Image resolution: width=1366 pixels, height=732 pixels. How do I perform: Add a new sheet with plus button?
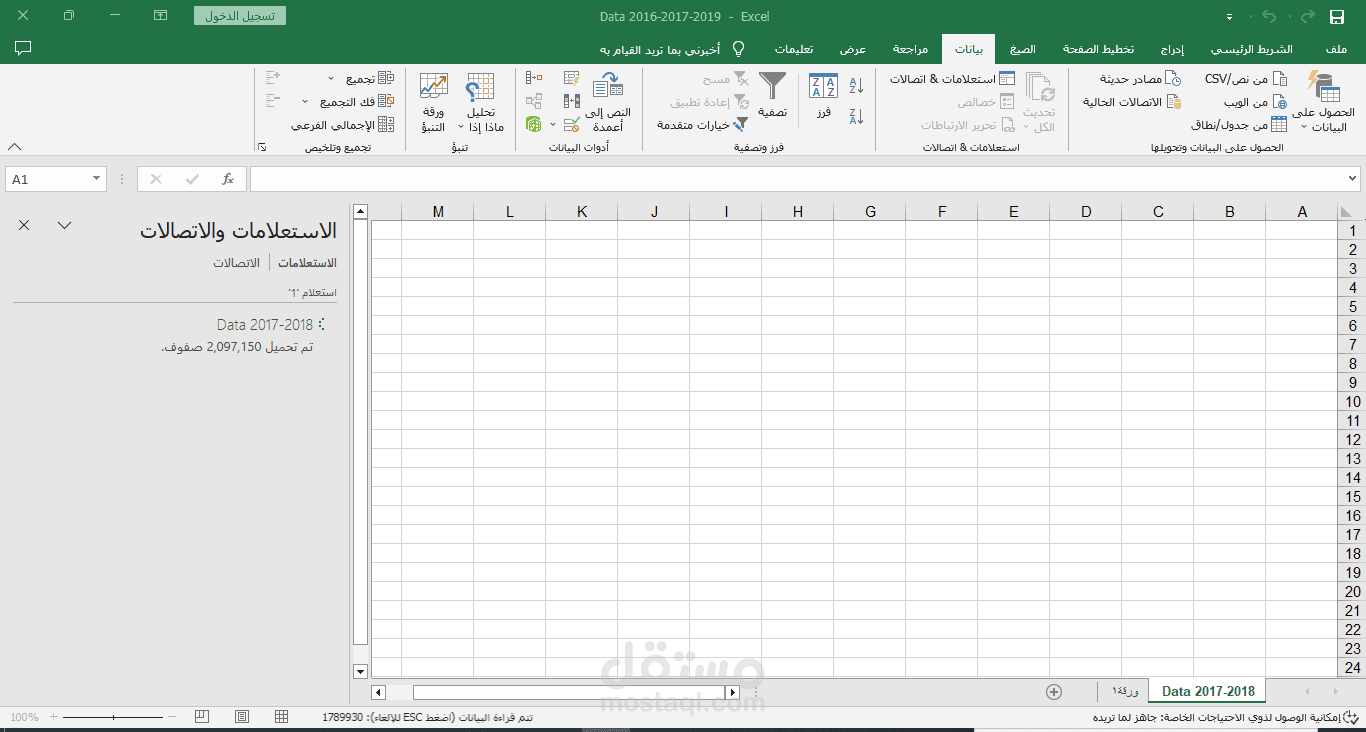1053,691
